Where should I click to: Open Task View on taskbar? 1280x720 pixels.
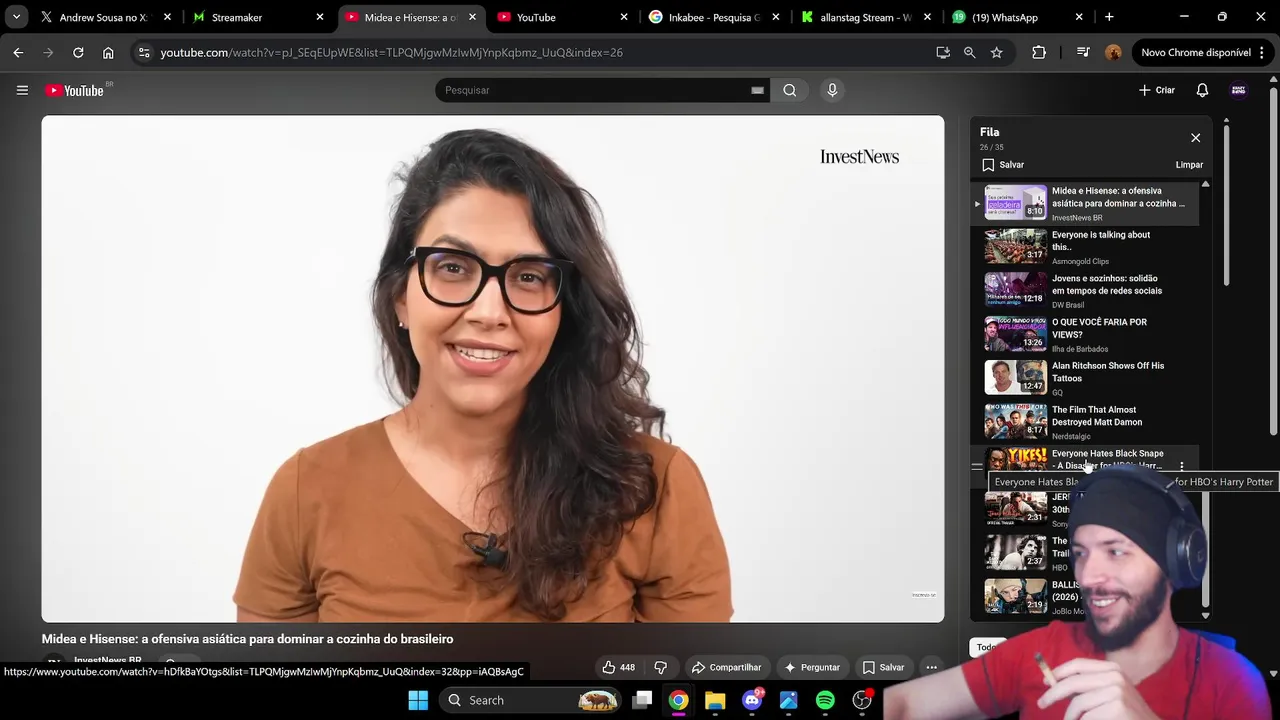pyautogui.click(x=642, y=700)
